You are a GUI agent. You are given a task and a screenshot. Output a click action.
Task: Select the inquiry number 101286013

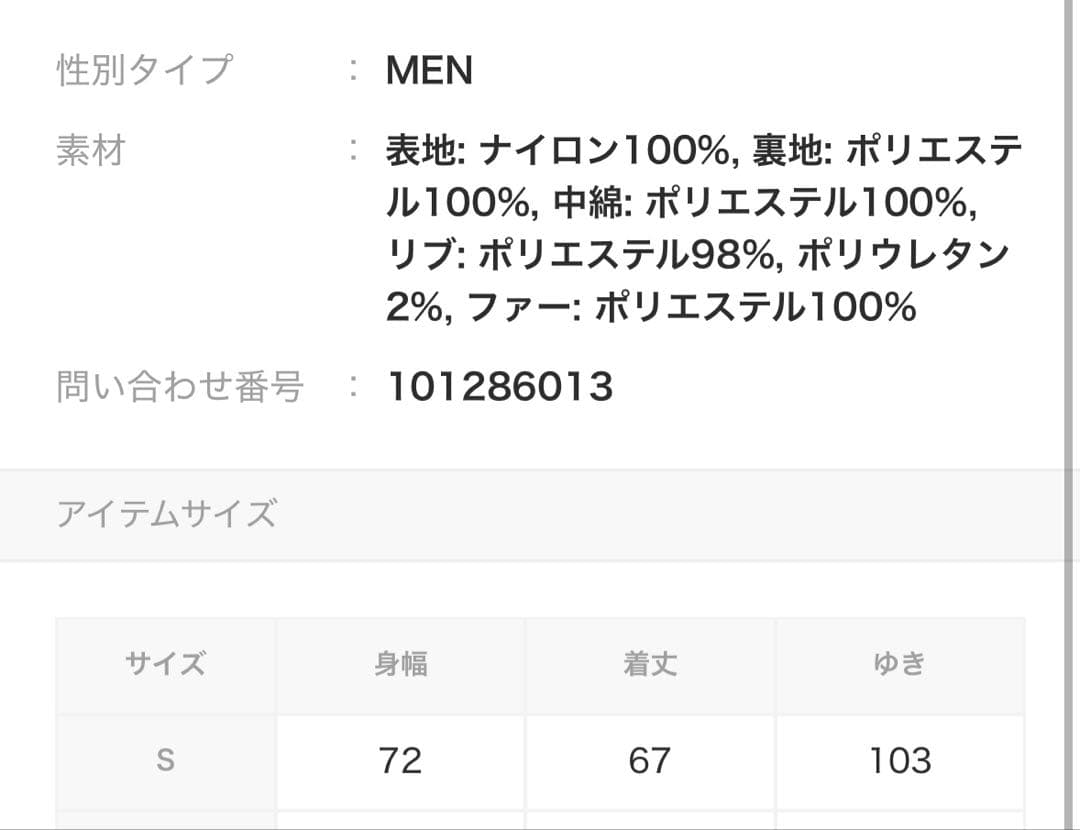[x=500, y=386]
